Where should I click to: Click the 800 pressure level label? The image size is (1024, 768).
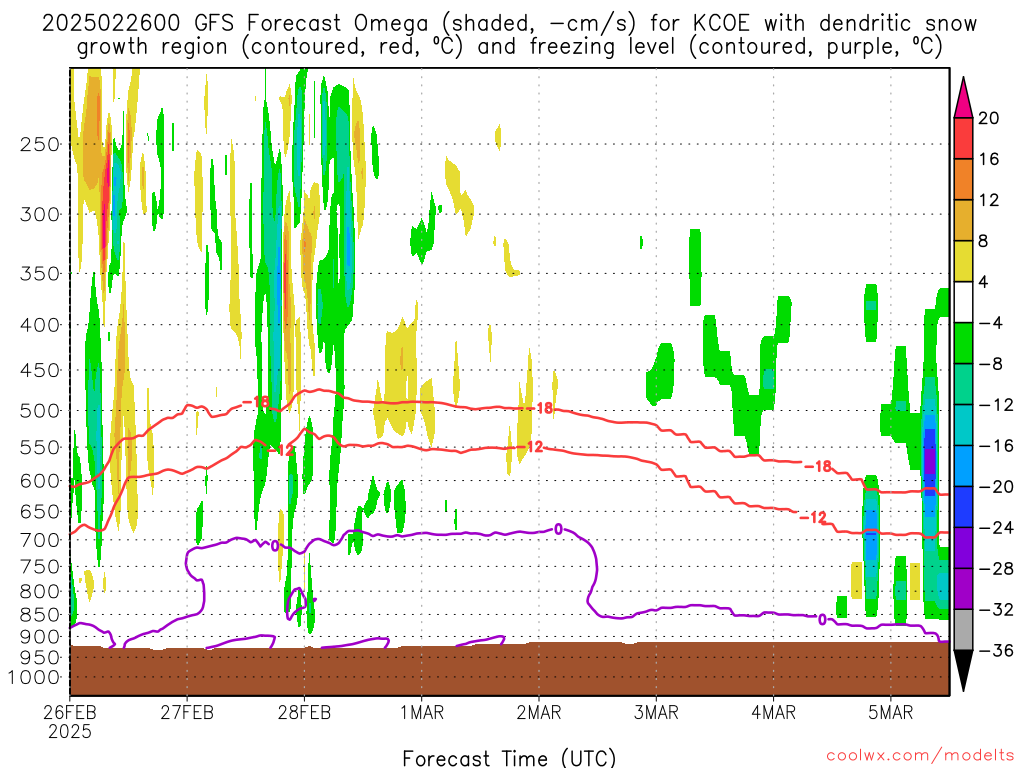pos(40,591)
